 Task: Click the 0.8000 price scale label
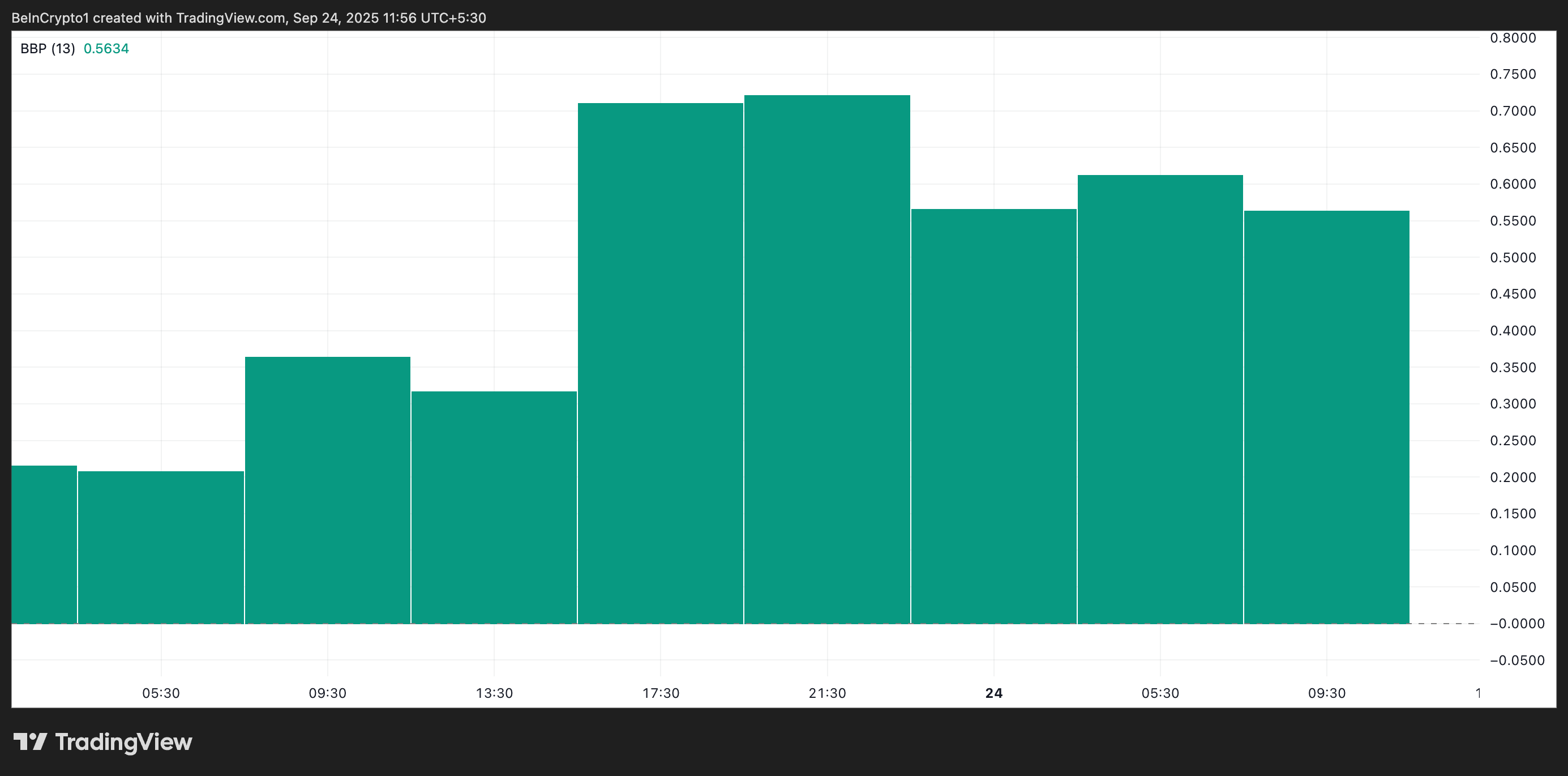click(1513, 38)
